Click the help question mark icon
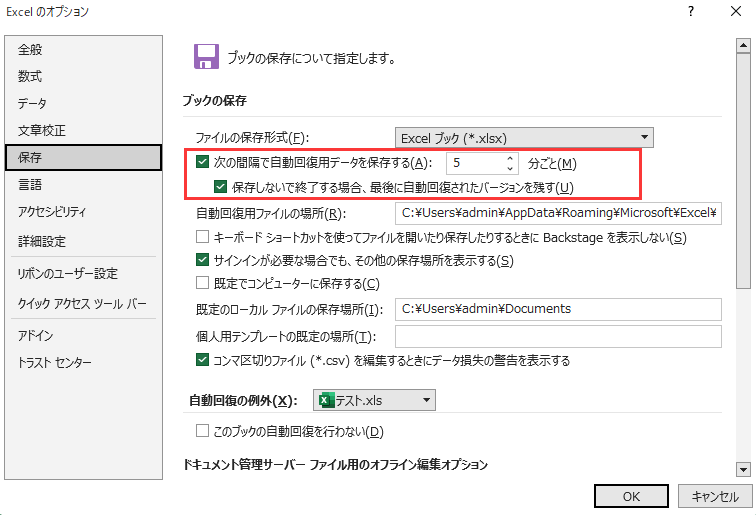 coord(691,11)
